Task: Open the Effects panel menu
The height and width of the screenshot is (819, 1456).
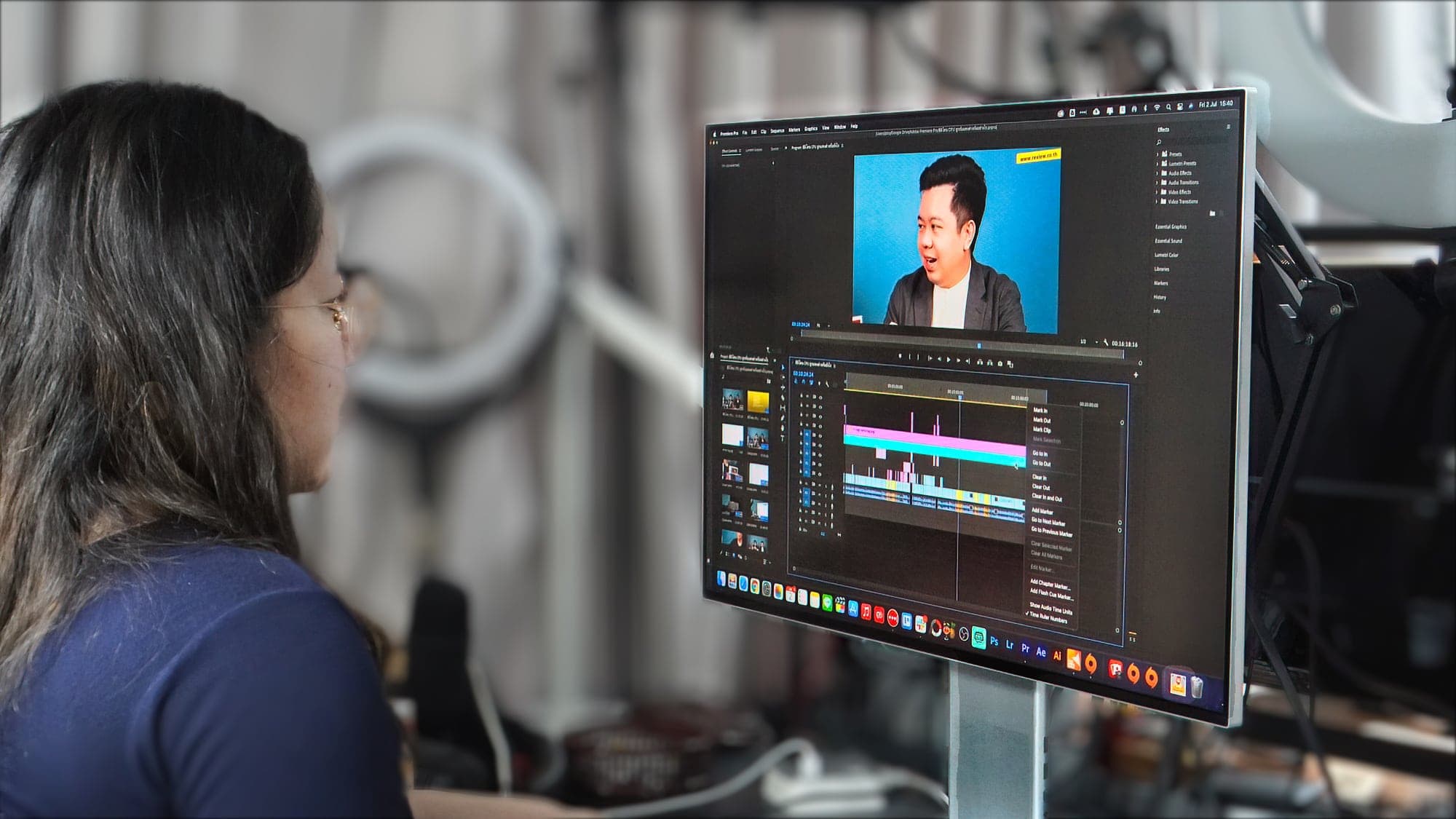Action: tap(1228, 127)
